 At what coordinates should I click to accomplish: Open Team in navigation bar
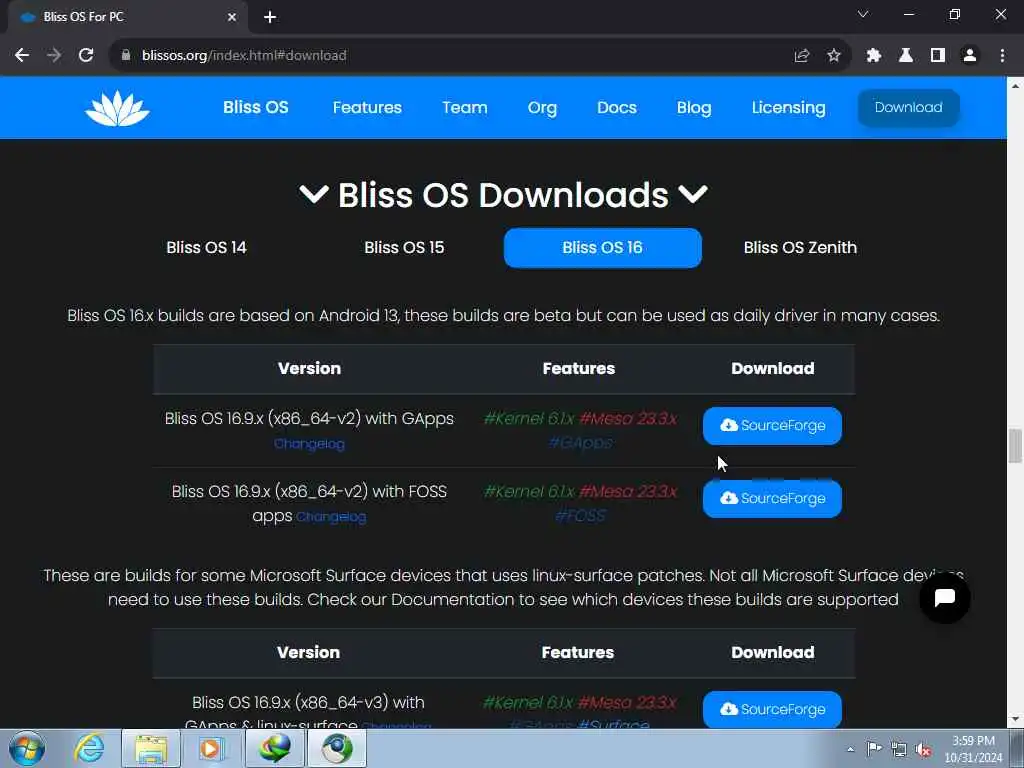(x=464, y=107)
